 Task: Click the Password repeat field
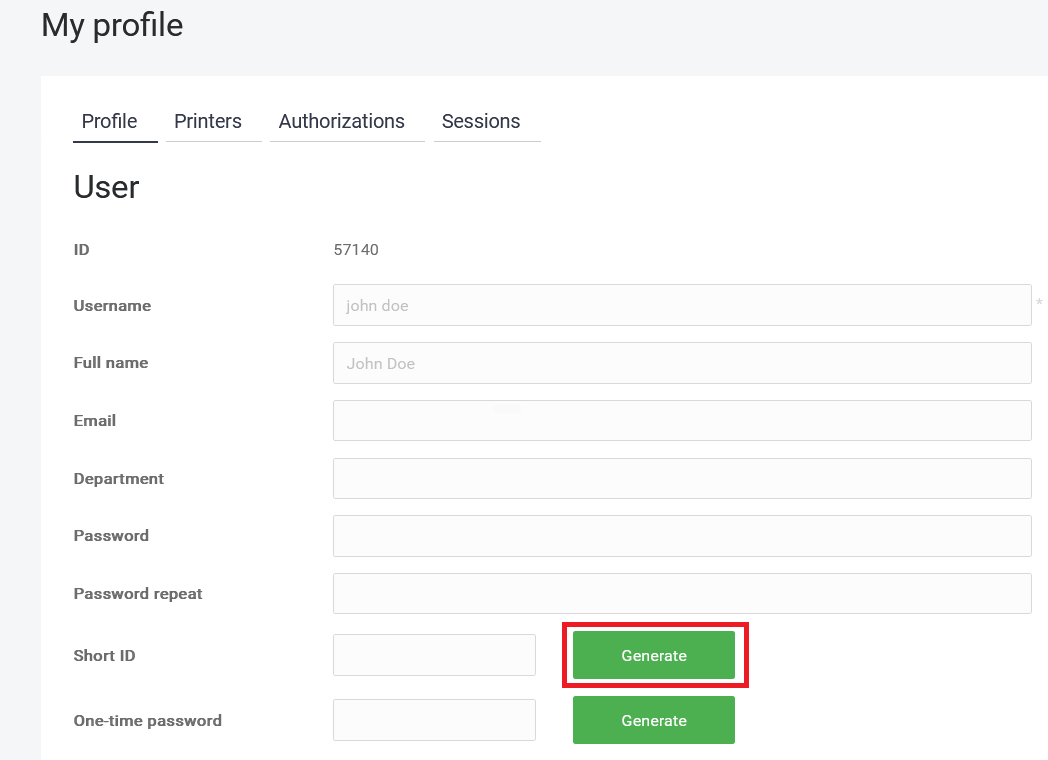(x=682, y=594)
